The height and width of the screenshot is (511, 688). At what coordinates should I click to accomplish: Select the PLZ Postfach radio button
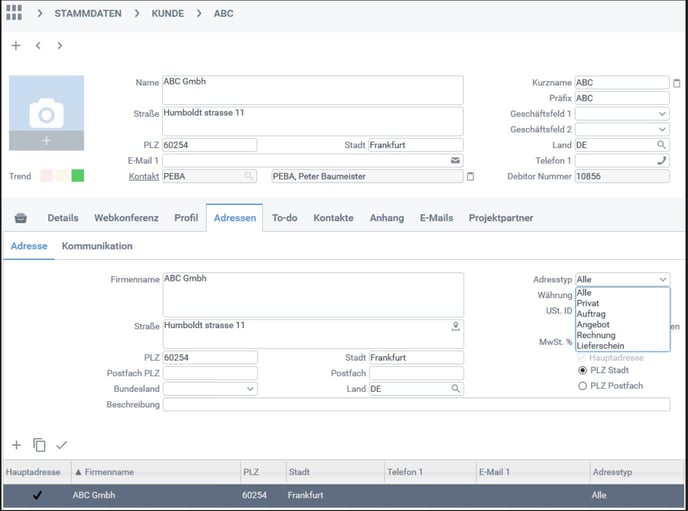pos(583,386)
